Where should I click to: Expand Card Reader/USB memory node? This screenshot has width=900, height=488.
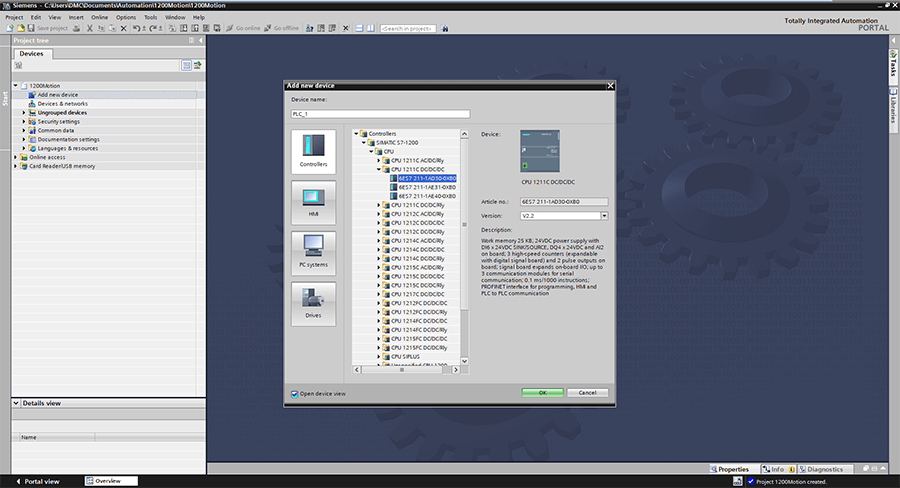click(15, 166)
